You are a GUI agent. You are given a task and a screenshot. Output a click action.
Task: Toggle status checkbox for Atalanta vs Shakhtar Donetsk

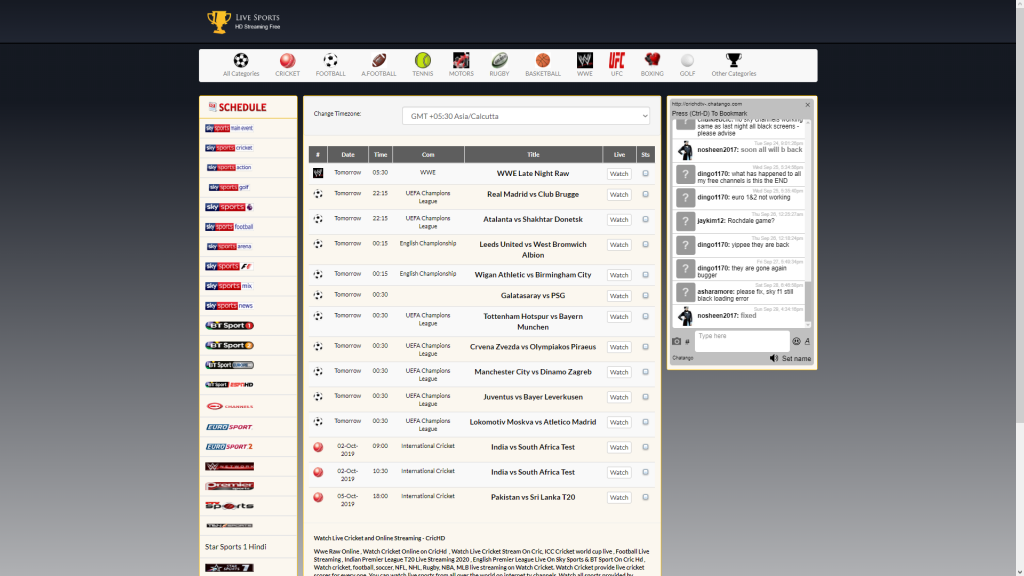click(x=645, y=219)
